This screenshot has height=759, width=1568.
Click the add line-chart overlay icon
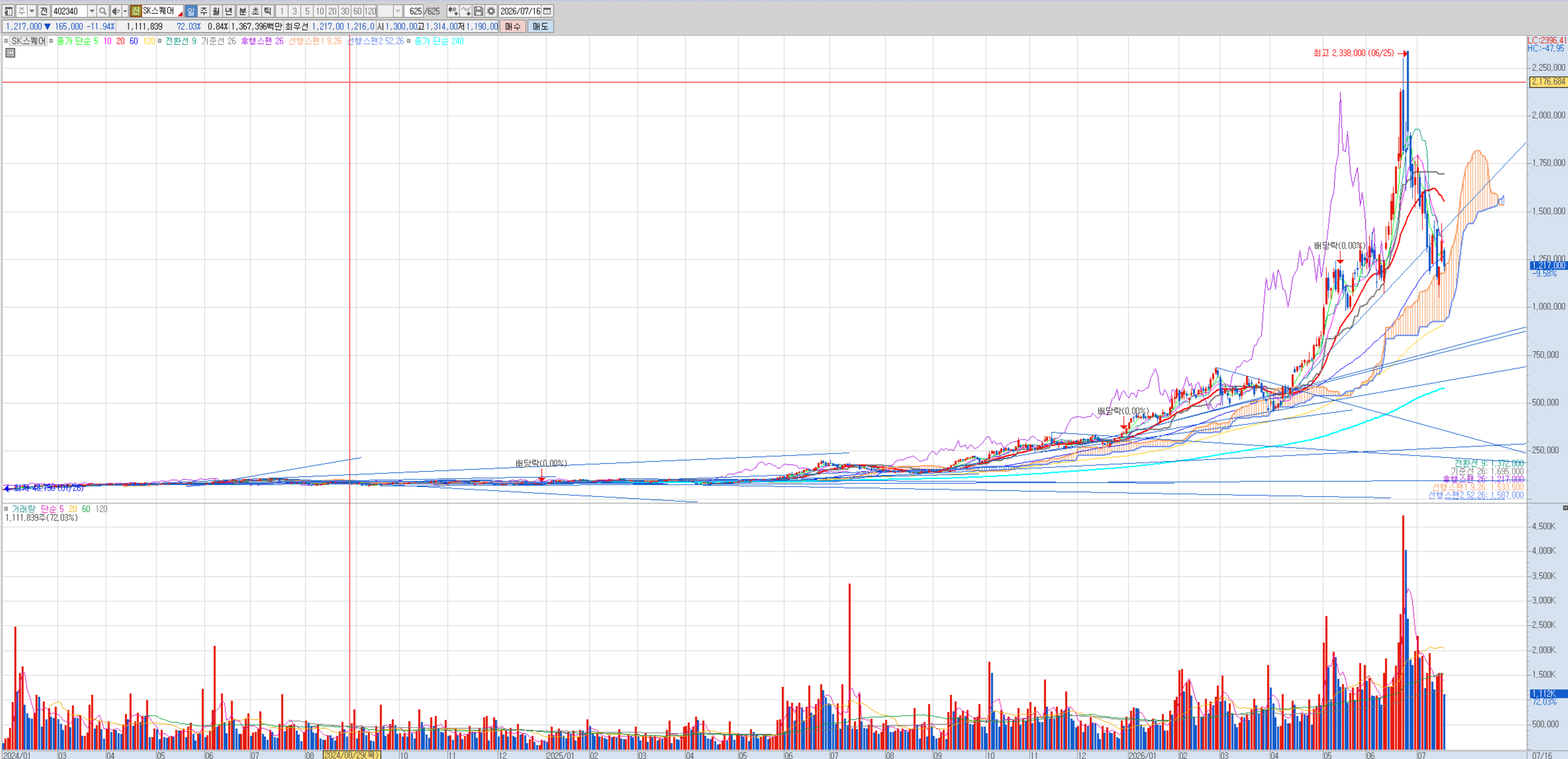pos(466,11)
